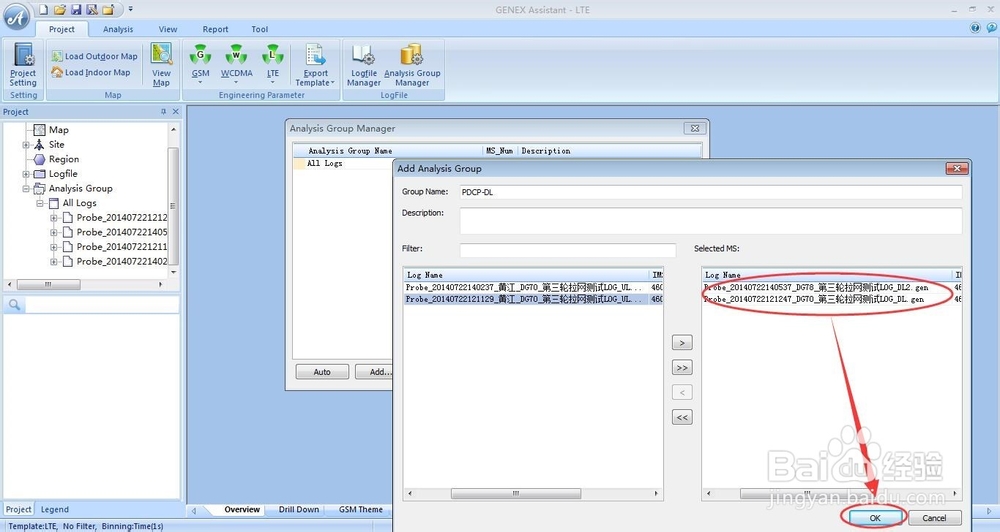Collapse the Analysis Group tree node
This screenshot has height=532, width=1000.
point(26,189)
